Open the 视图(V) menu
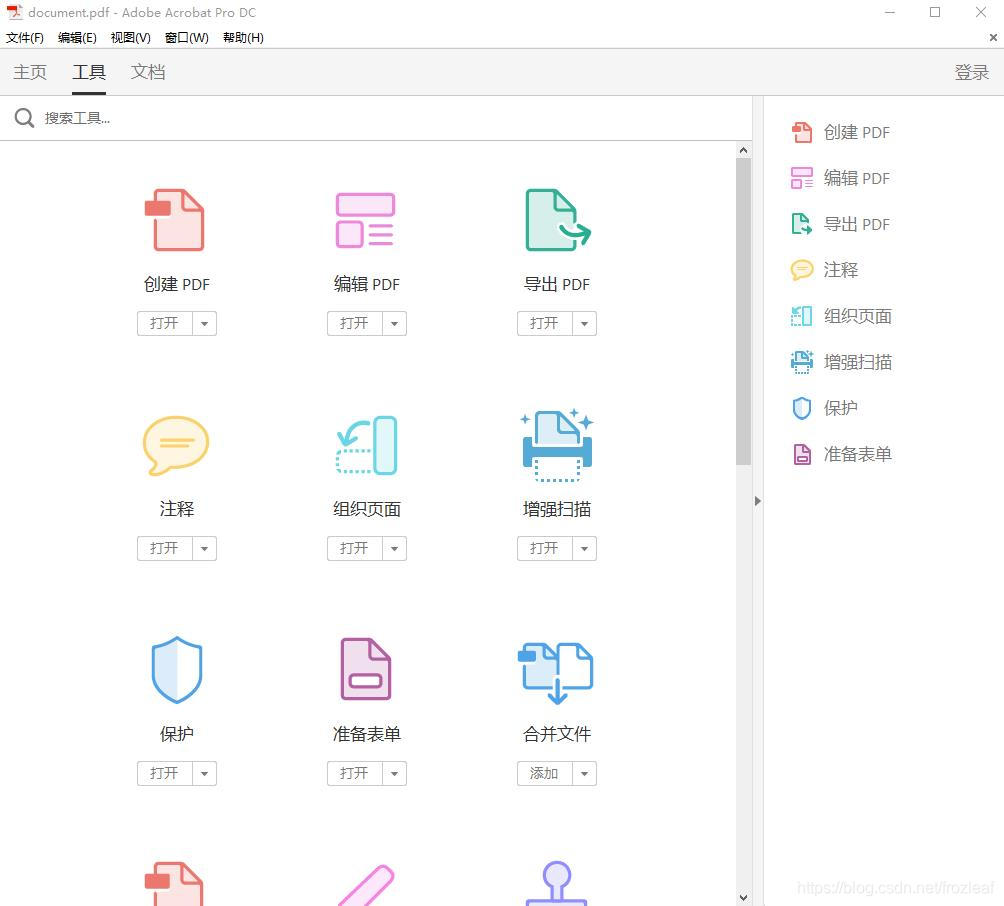 131,38
